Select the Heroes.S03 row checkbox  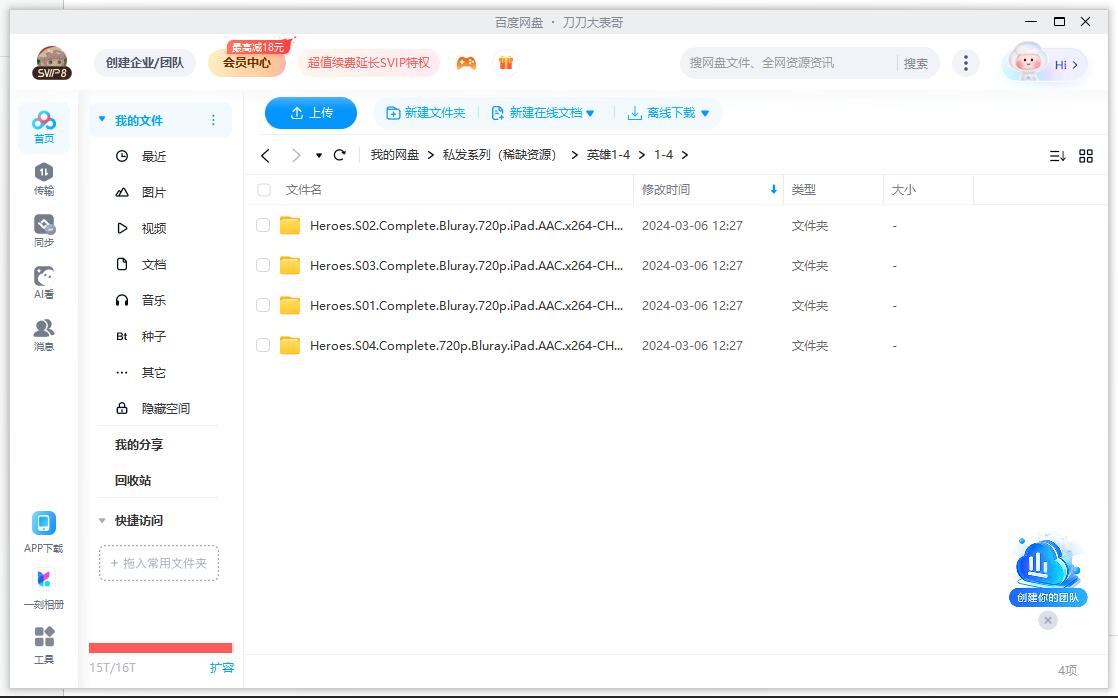tap(263, 265)
